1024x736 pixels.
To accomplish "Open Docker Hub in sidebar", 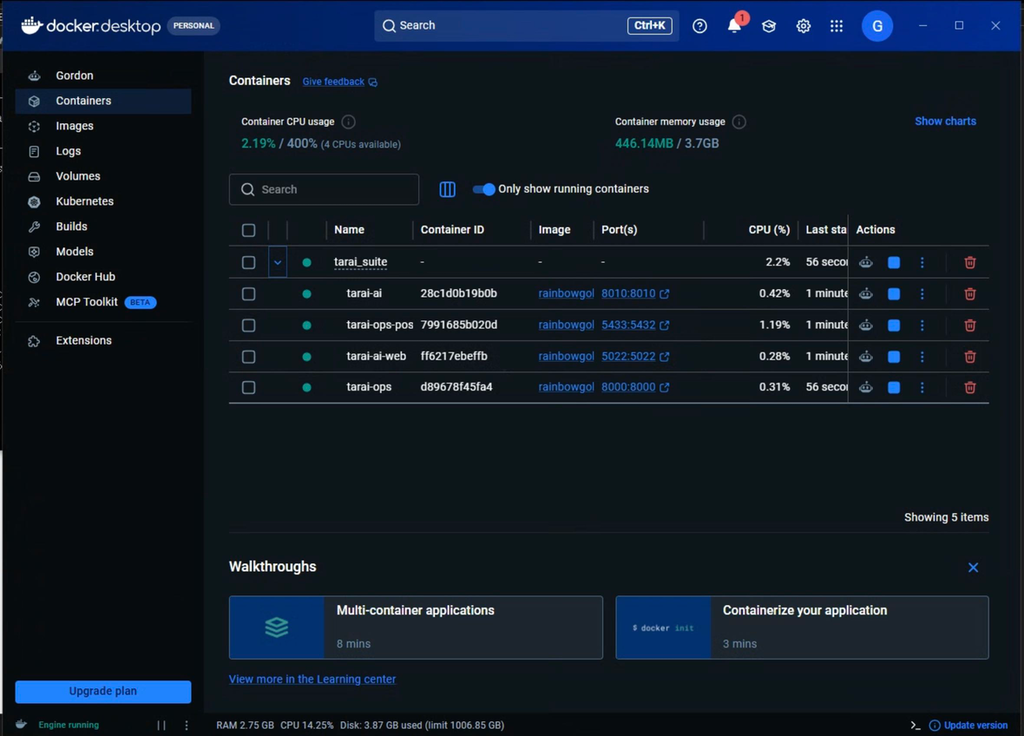I will (103, 277).
